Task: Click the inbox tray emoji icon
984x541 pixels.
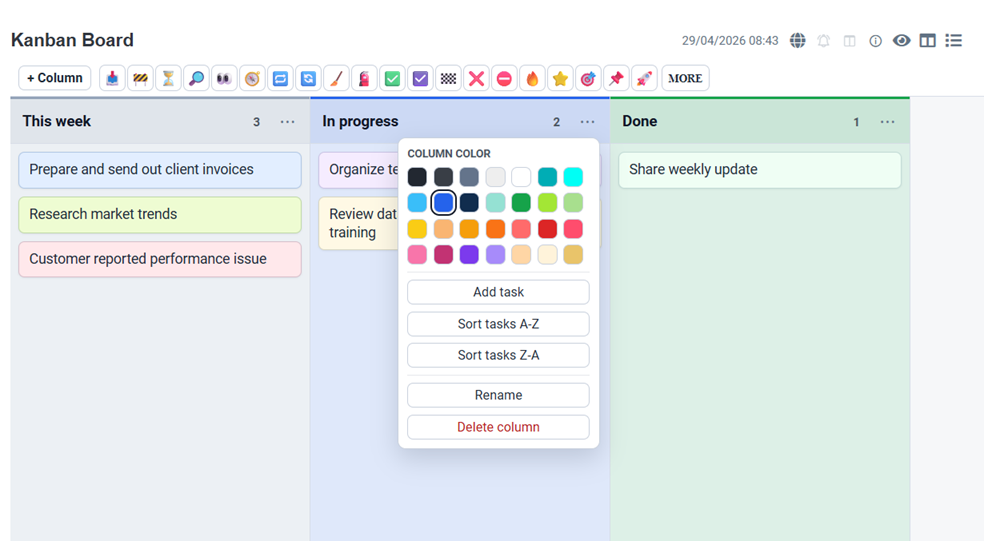Action: click(x=112, y=78)
